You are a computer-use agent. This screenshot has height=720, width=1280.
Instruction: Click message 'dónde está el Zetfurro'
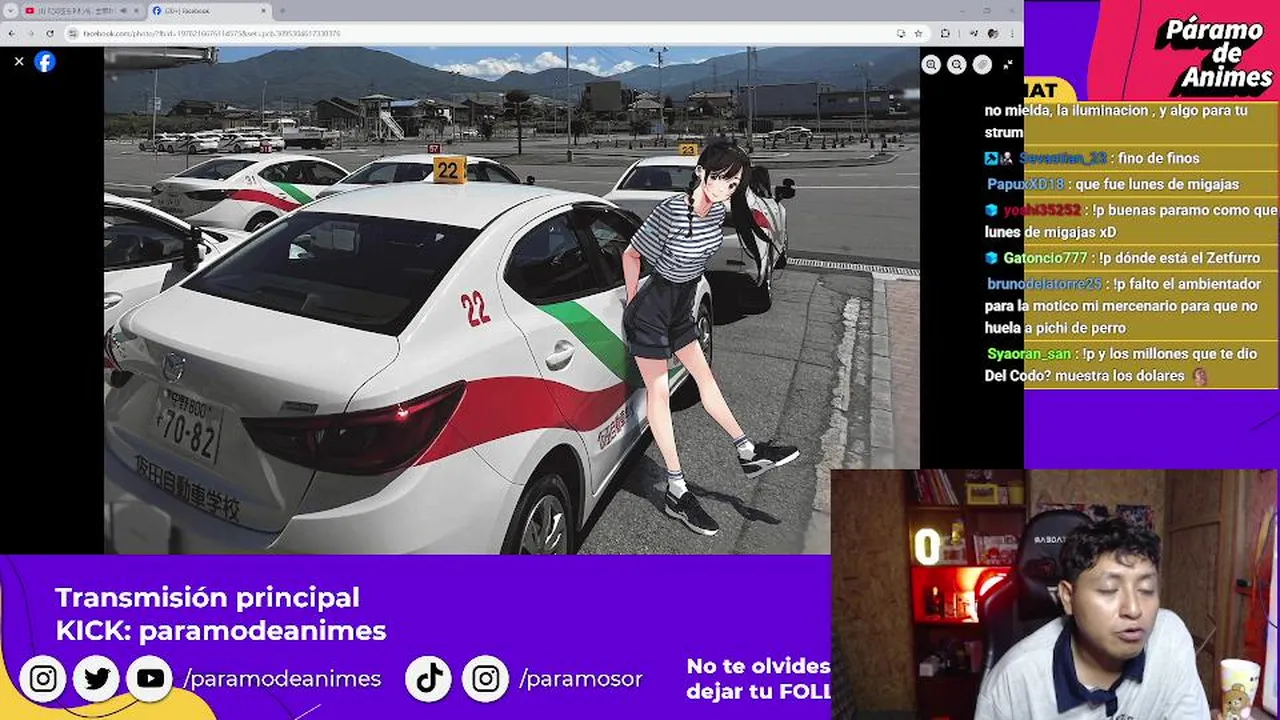pos(1178,258)
